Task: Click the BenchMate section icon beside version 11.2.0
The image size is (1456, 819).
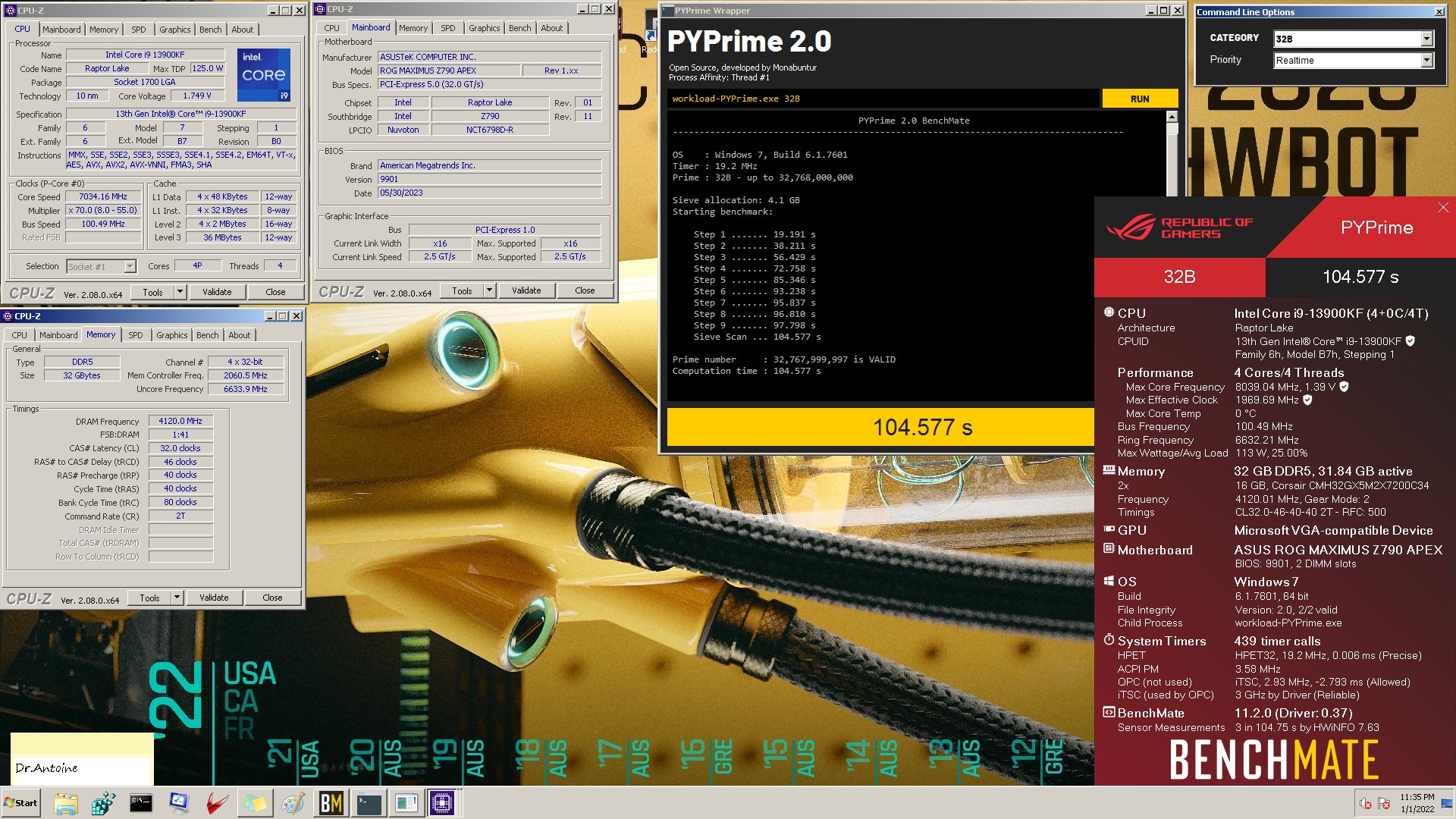Action: (1109, 712)
